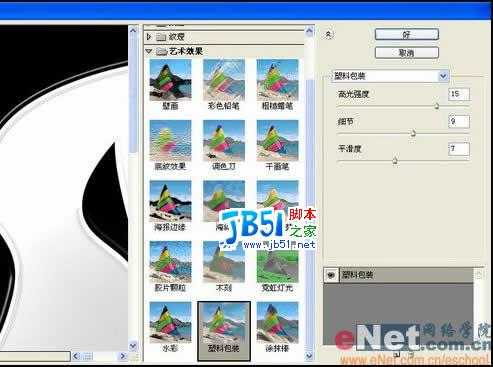This screenshot has height=367, width=493.
Task: Click the preview pane vertical scroll up arrow
Action: pyautogui.click(x=133, y=30)
